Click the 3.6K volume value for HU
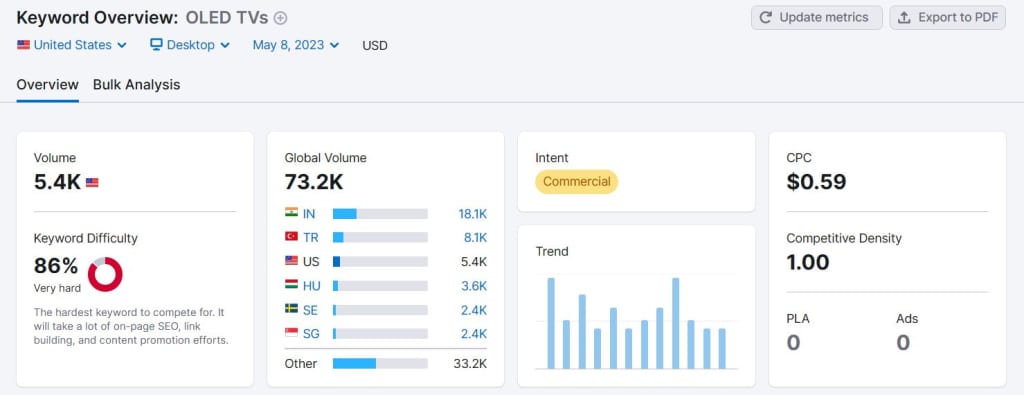1024x395 pixels. (x=474, y=286)
